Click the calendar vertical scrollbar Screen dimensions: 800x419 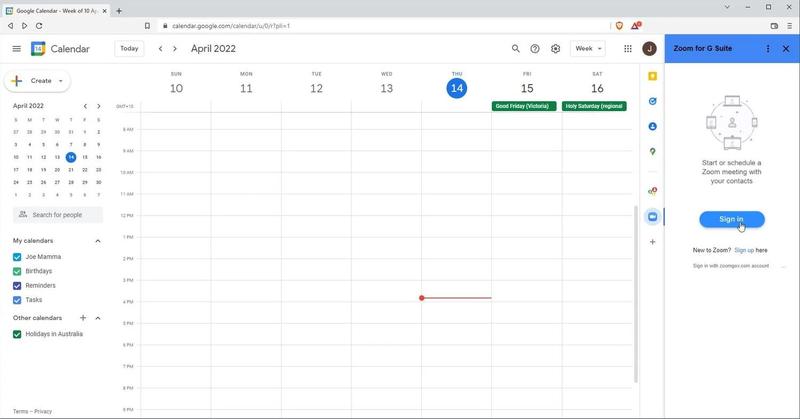(636, 294)
